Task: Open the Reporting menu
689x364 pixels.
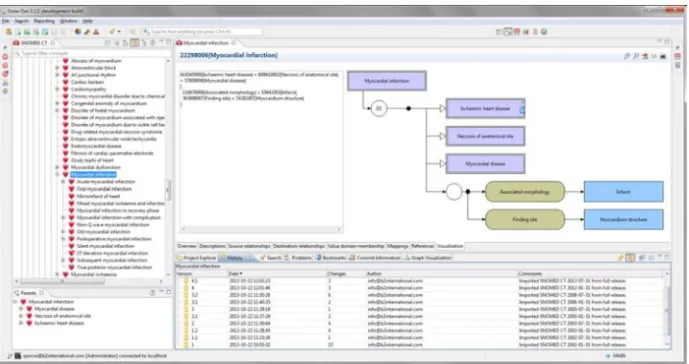Action: point(44,21)
